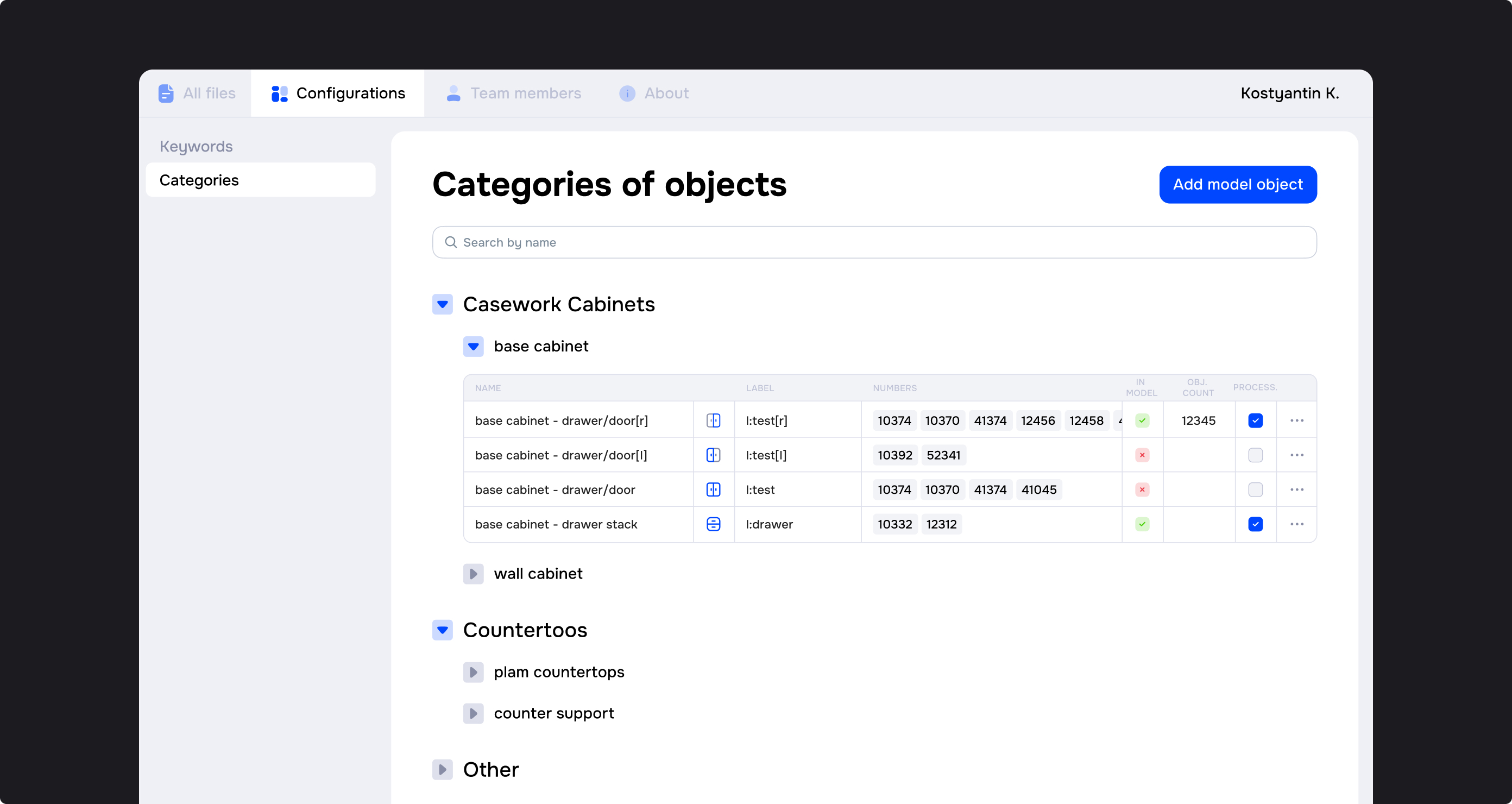Screen dimensions: 1512x804
Task: Switch to the Team members tab
Action: (525, 93)
